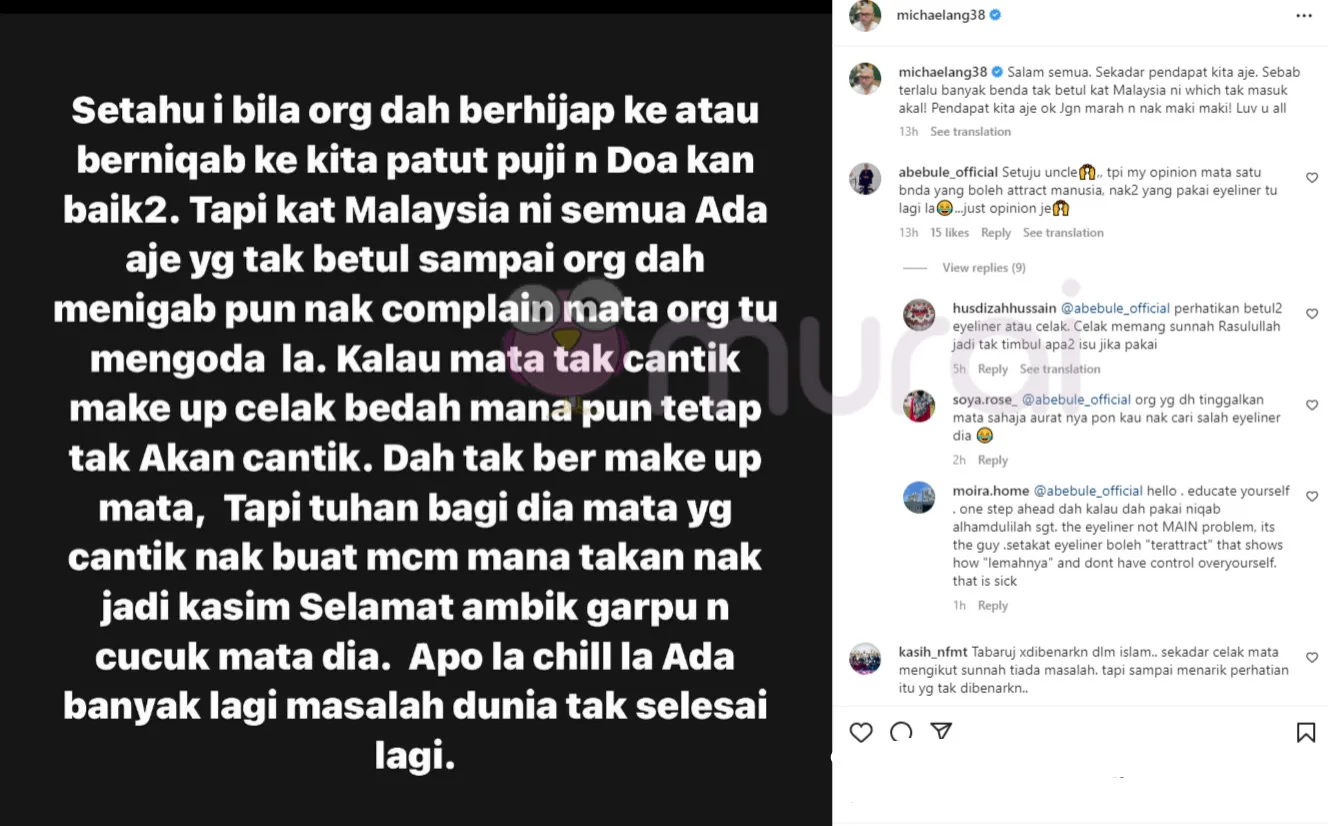
Task: See translation of the post caption
Action: click(x=970, y=132)
